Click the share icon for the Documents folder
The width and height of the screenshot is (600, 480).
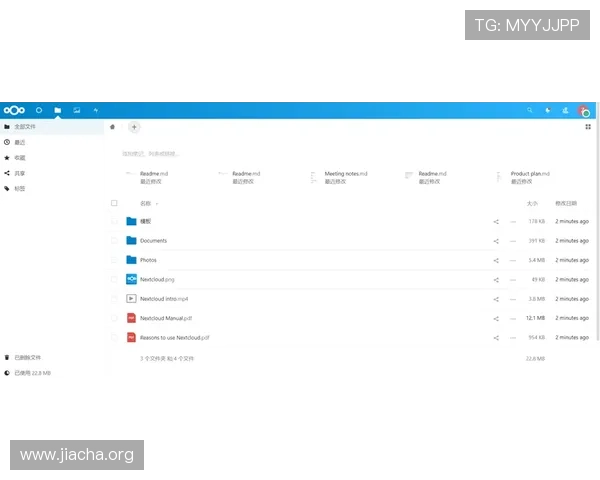(x=496, y=241)
